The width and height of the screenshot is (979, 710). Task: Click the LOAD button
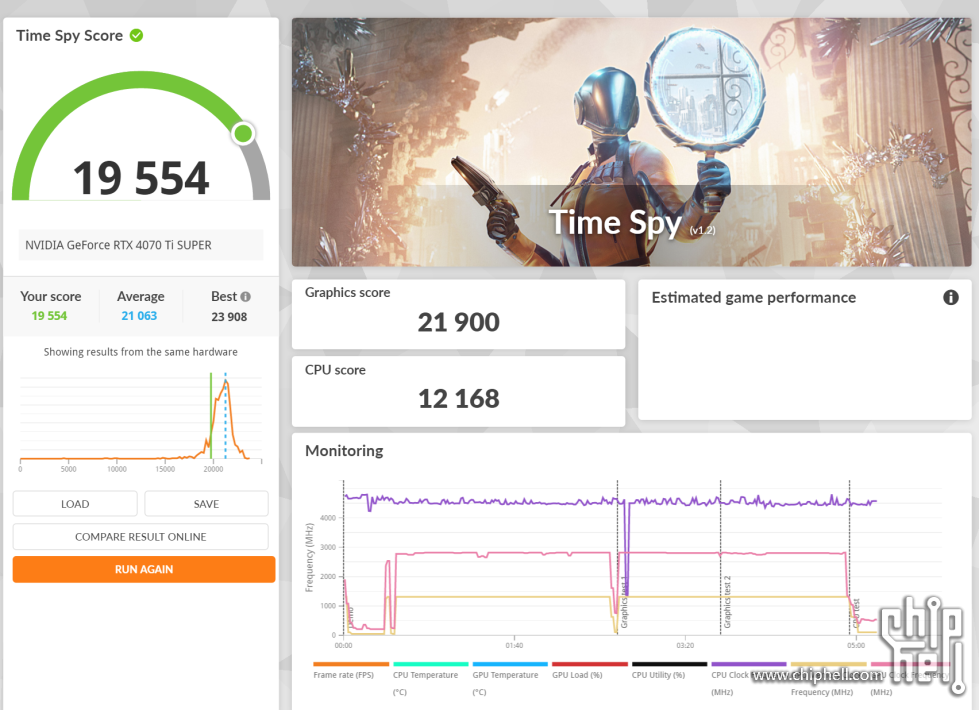click(x=75, y=504)
